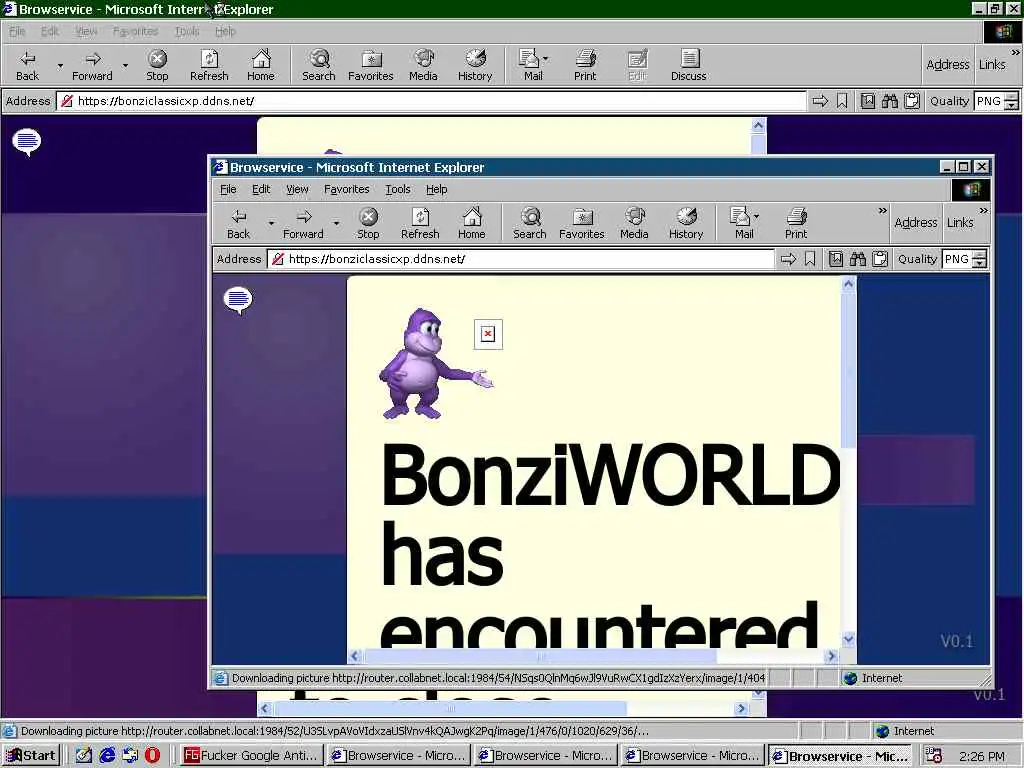Click the Links label in front window
1024x768 pixels.
pyautogui.click(x=960, y=223)
